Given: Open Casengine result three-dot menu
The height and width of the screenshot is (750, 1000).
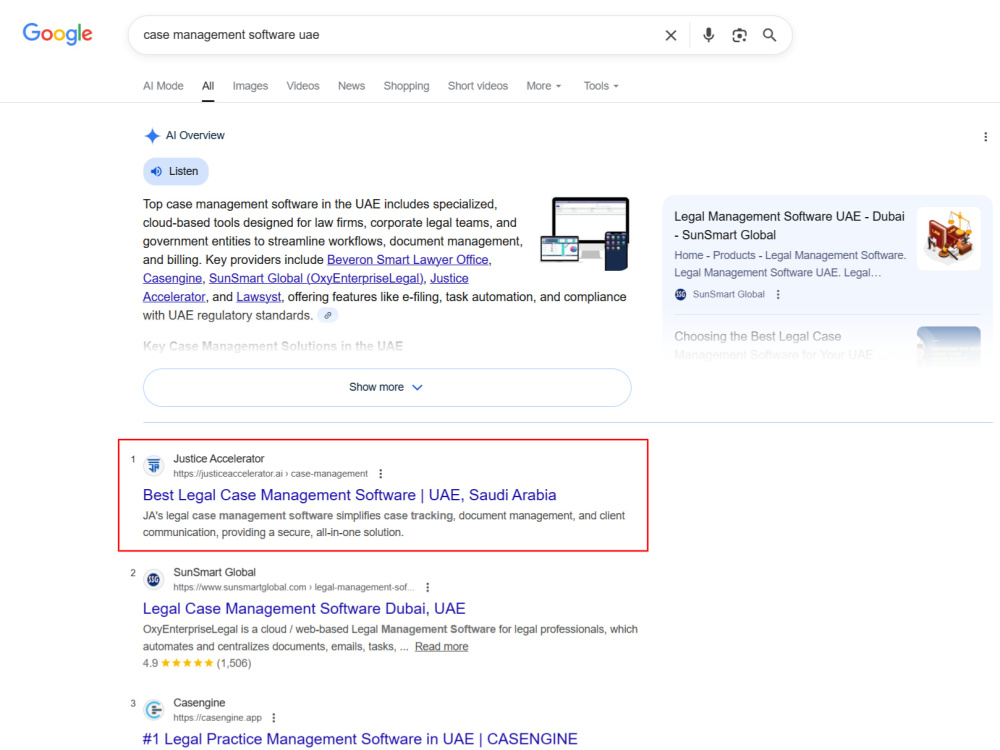Looking at the screenshot, I should point(274,717).
